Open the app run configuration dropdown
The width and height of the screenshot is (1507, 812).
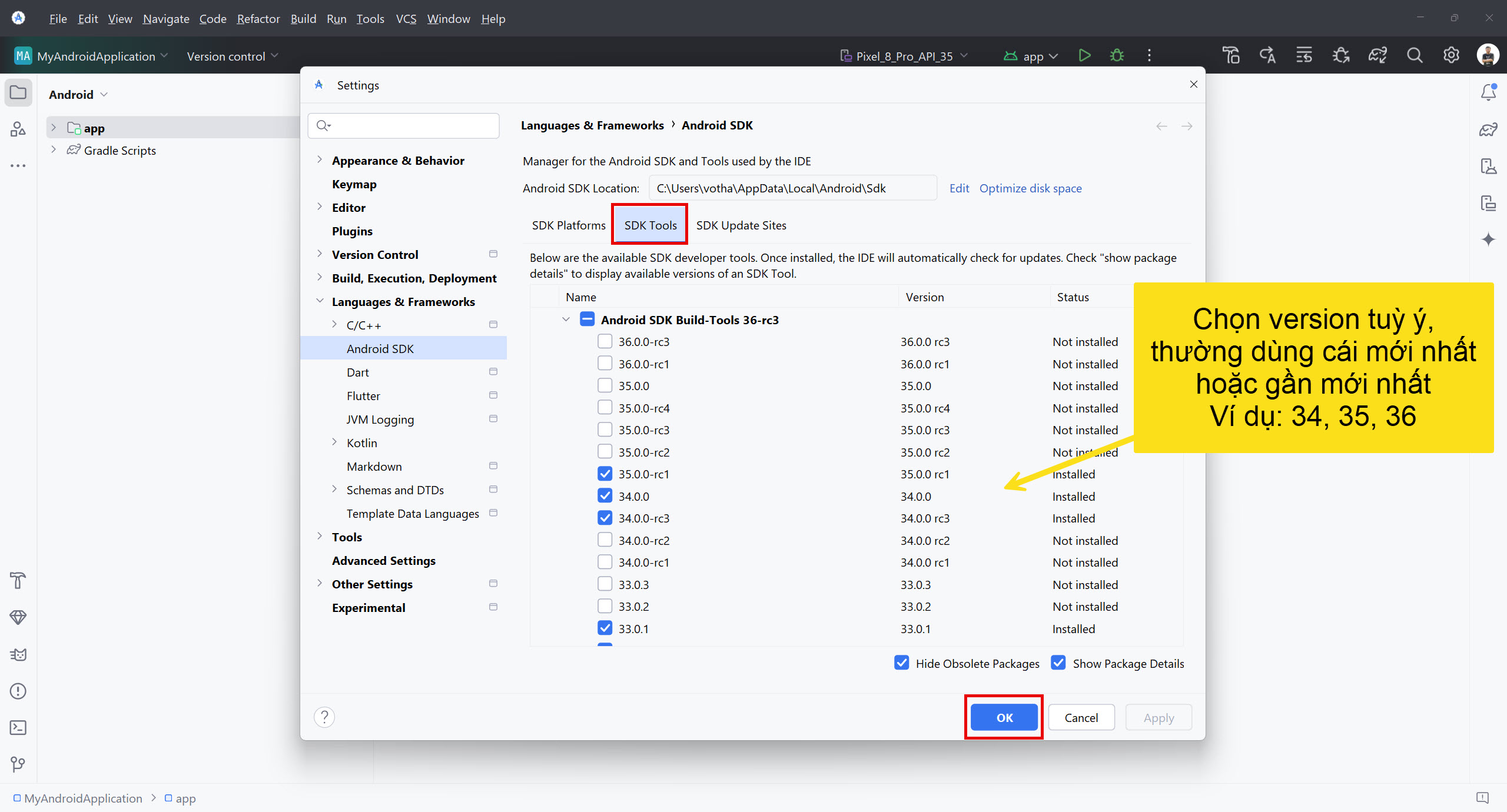[1031, 56]
